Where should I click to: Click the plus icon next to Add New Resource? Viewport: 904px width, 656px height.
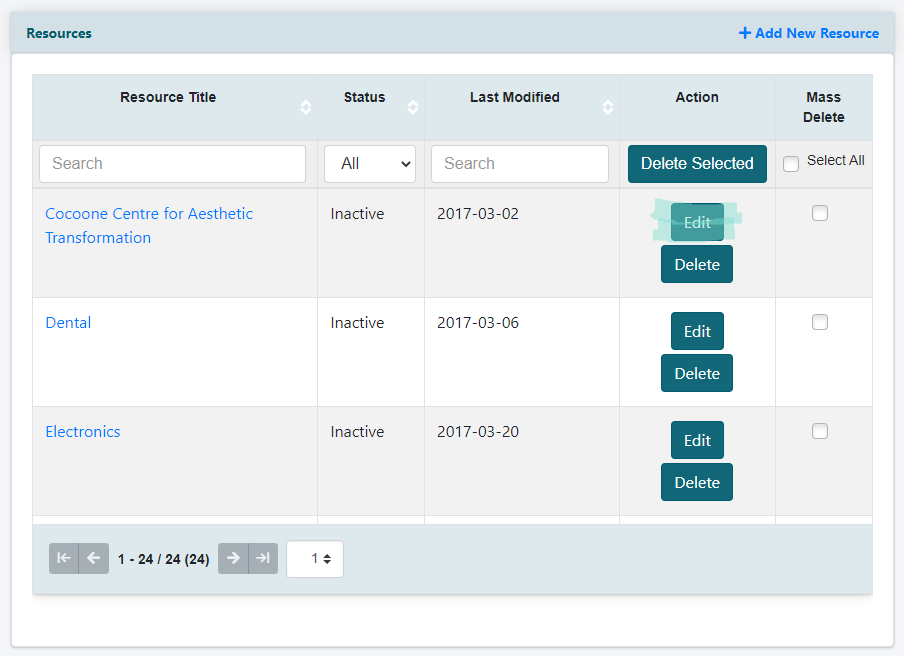(x=744, y=33)
